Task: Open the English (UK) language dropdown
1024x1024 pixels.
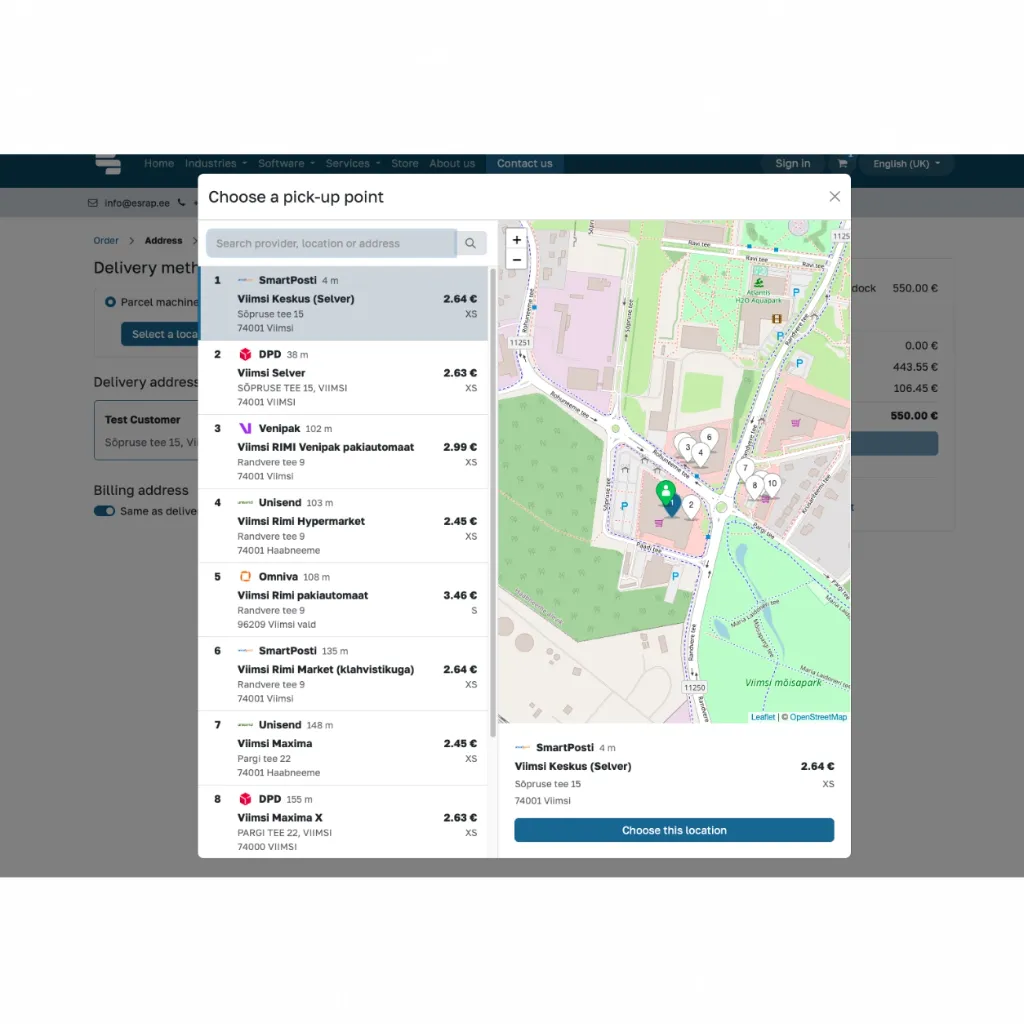Action: point(906,163)
